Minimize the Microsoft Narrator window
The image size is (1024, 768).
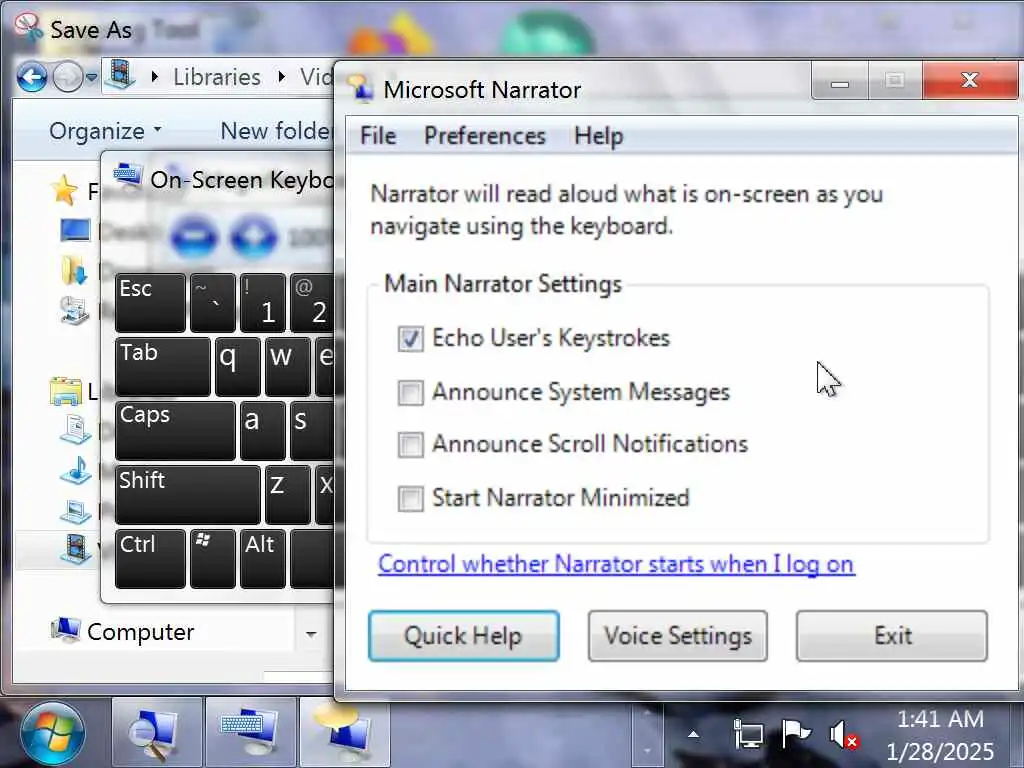click(840, 81)
